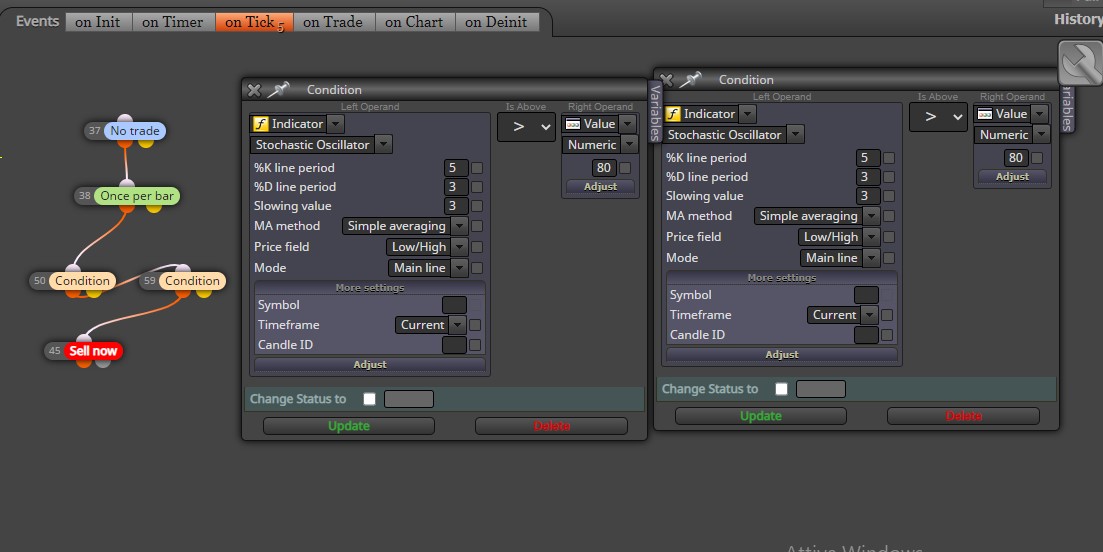Click Update button in right panel
The height and width of the screenshot is (552, 1103).
pyautogui.click(x=760, y=416)
